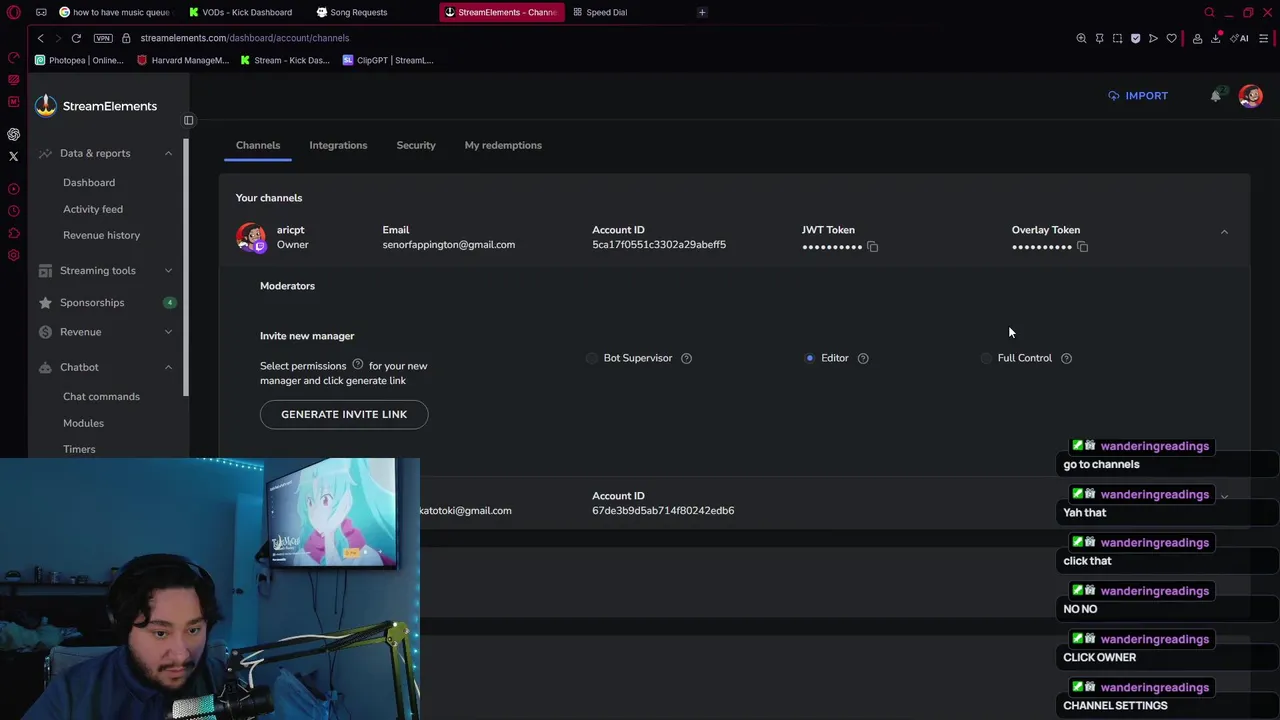Open Activity feed in the sidebar

pyautogui.click(x=93, y=209)
